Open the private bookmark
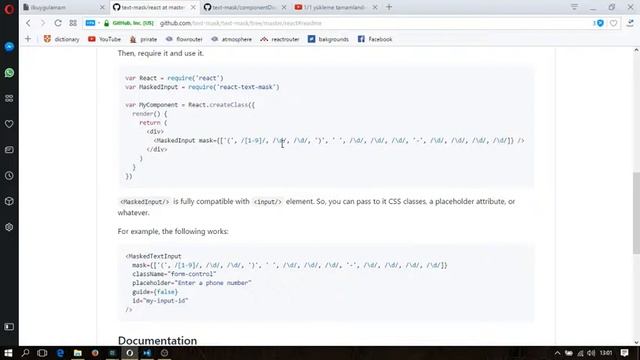 [x=143, y=39]
